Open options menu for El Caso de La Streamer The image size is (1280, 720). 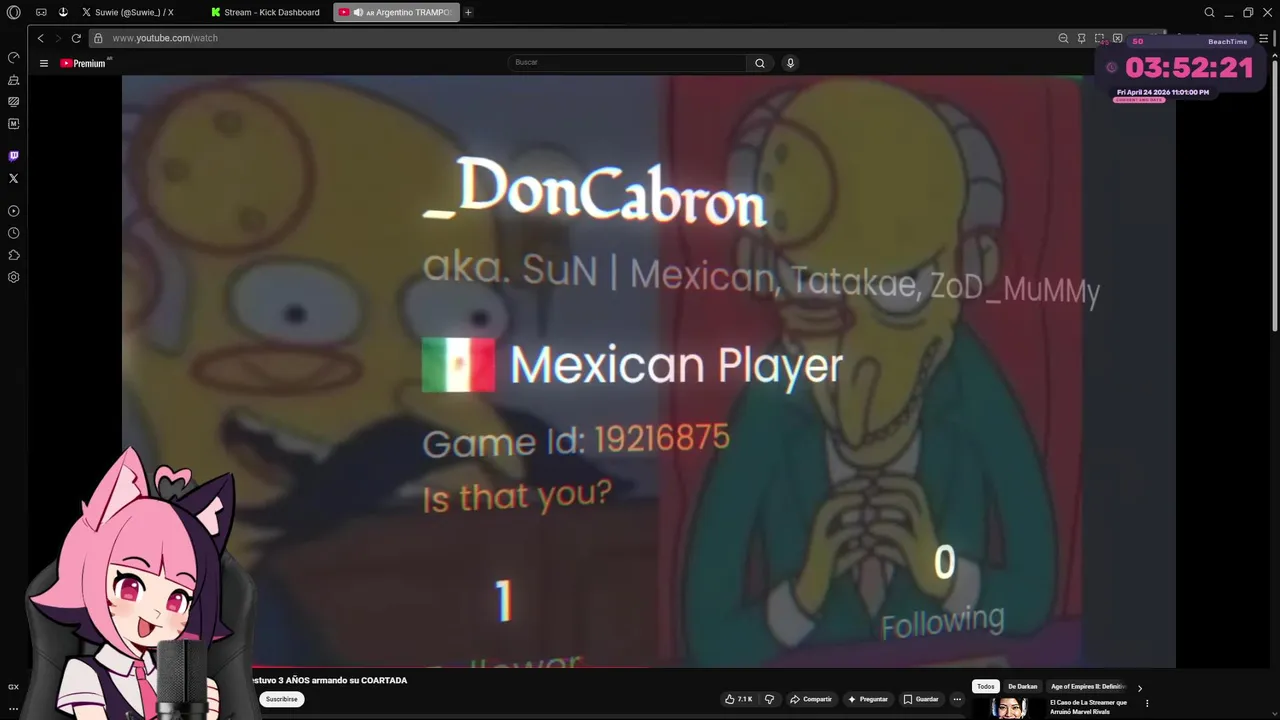click(x=1147, y=704)
